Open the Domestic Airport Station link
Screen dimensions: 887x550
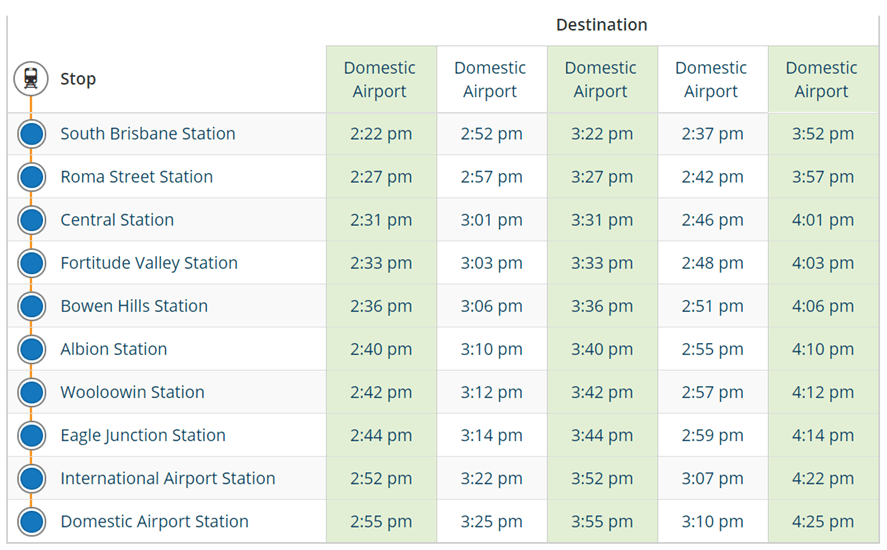pos(154,521)
